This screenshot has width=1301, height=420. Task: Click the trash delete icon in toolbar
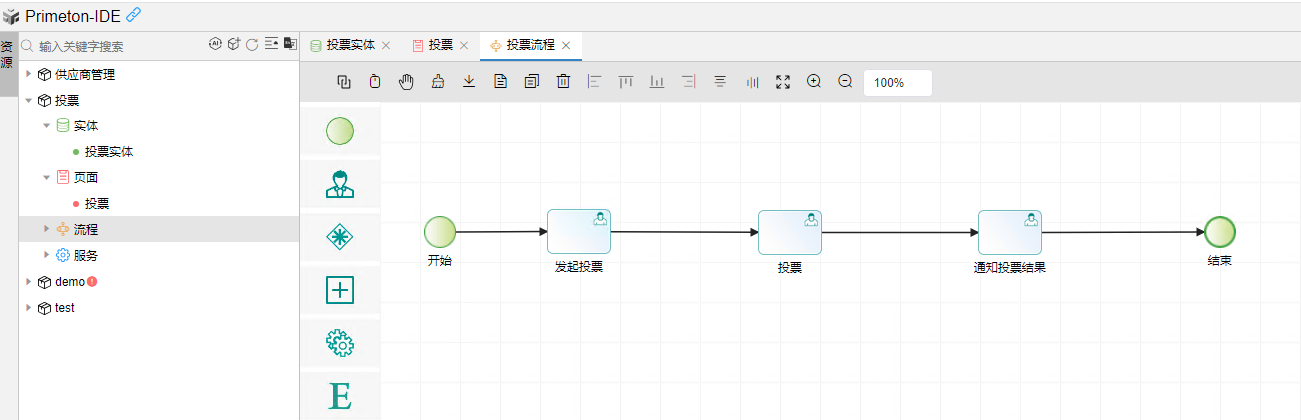563,82
